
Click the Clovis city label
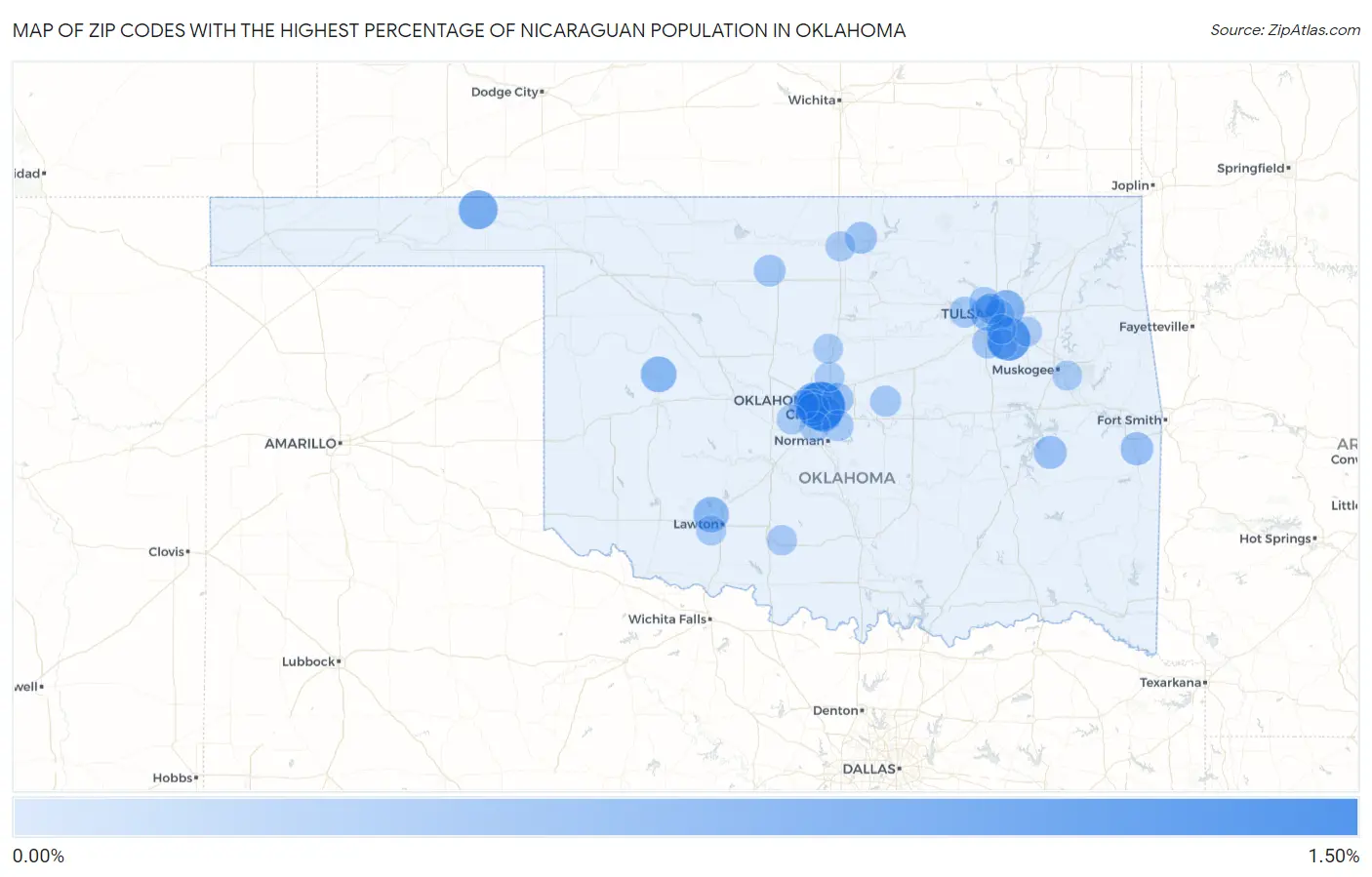(166, 551)
